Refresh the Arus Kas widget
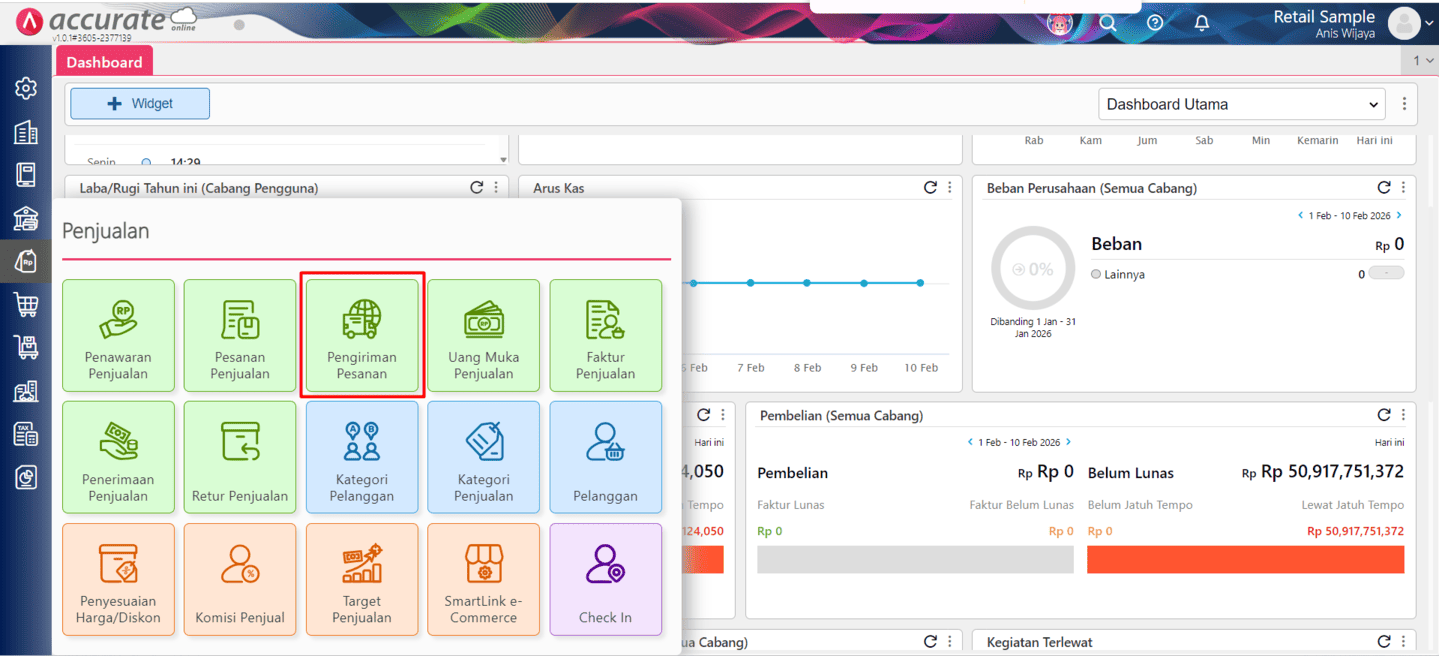Viewport: 1439px width, 656px height. tap(930, 188)
